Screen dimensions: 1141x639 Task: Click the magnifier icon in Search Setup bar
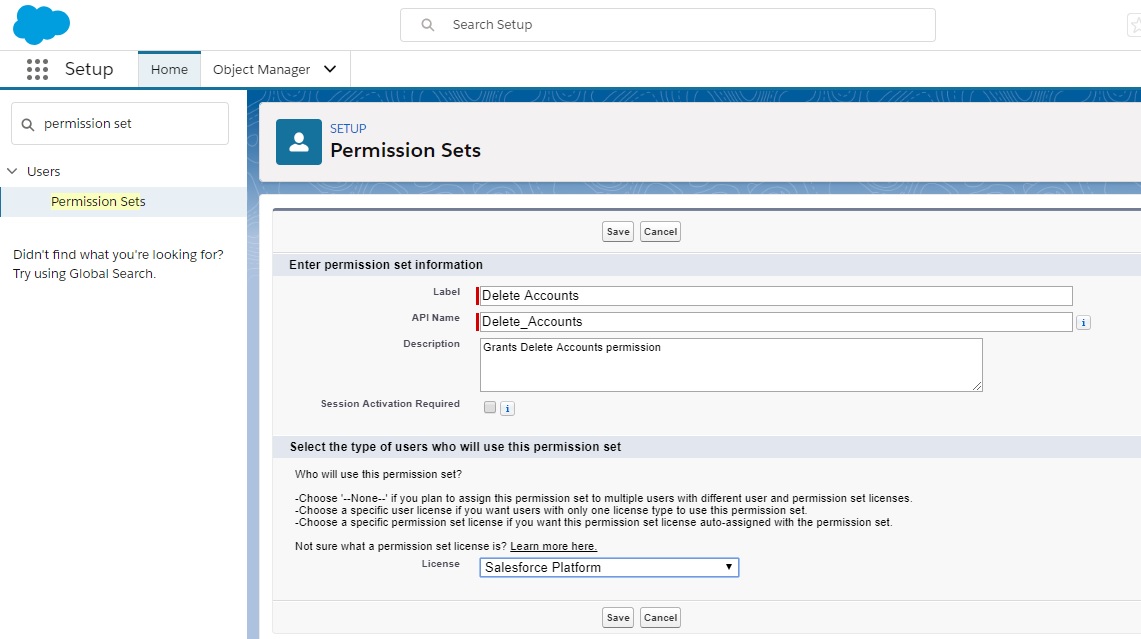click(x=428, y=24)
